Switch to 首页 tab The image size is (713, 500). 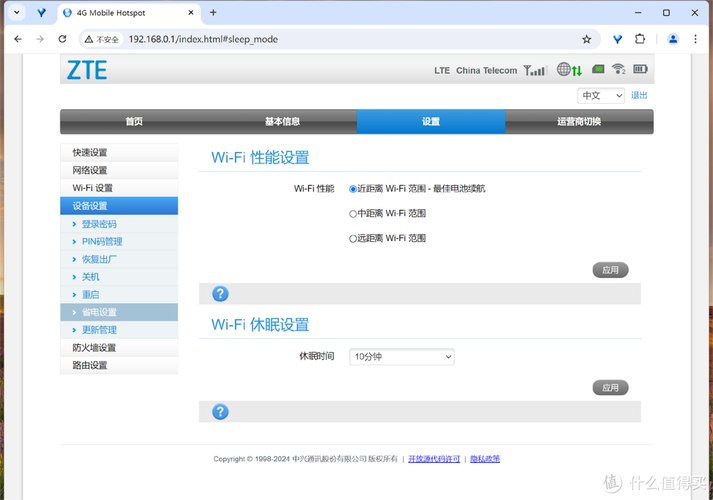click(134, 121)
